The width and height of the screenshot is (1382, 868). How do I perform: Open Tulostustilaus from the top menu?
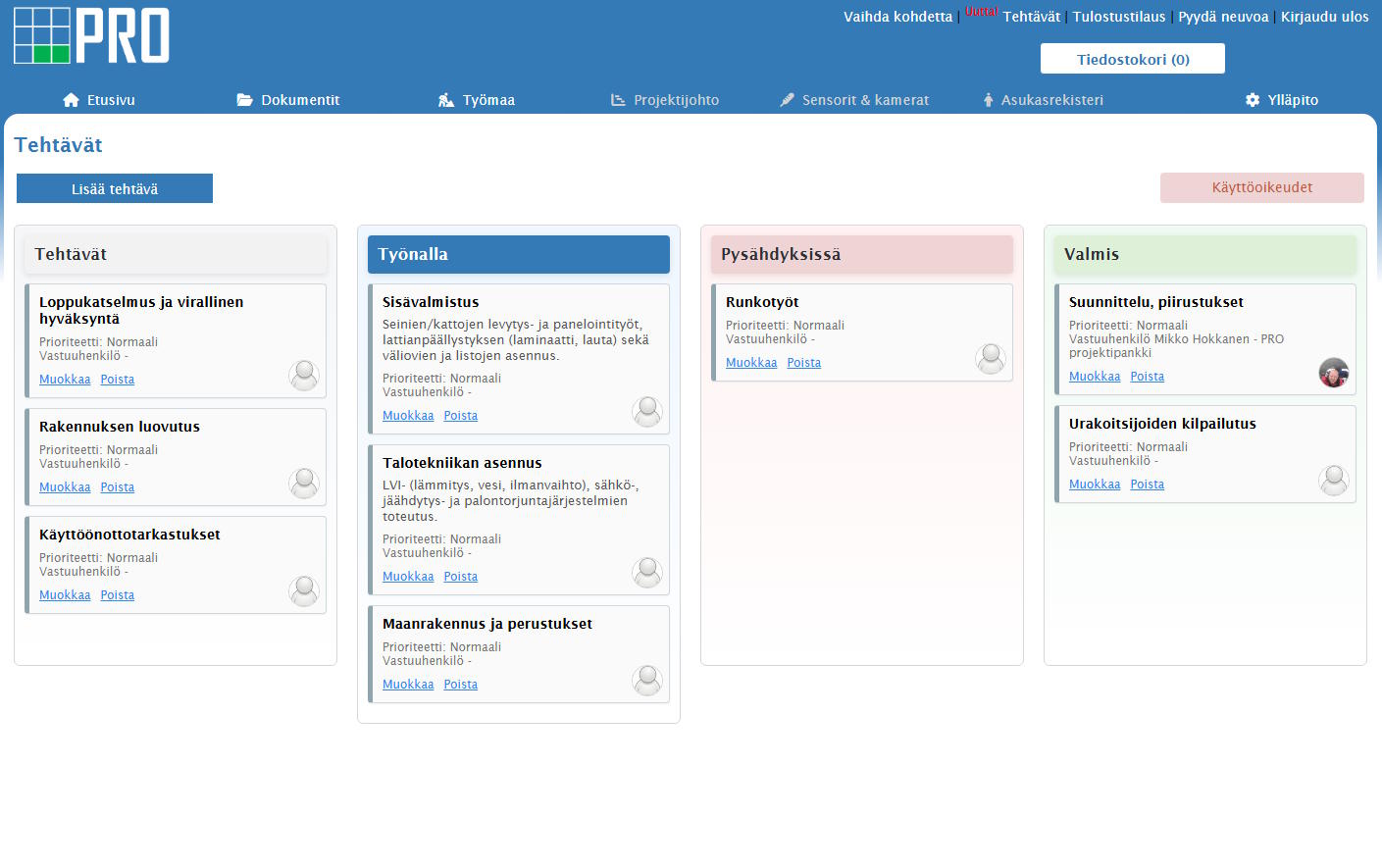(x=1119, y=17)
